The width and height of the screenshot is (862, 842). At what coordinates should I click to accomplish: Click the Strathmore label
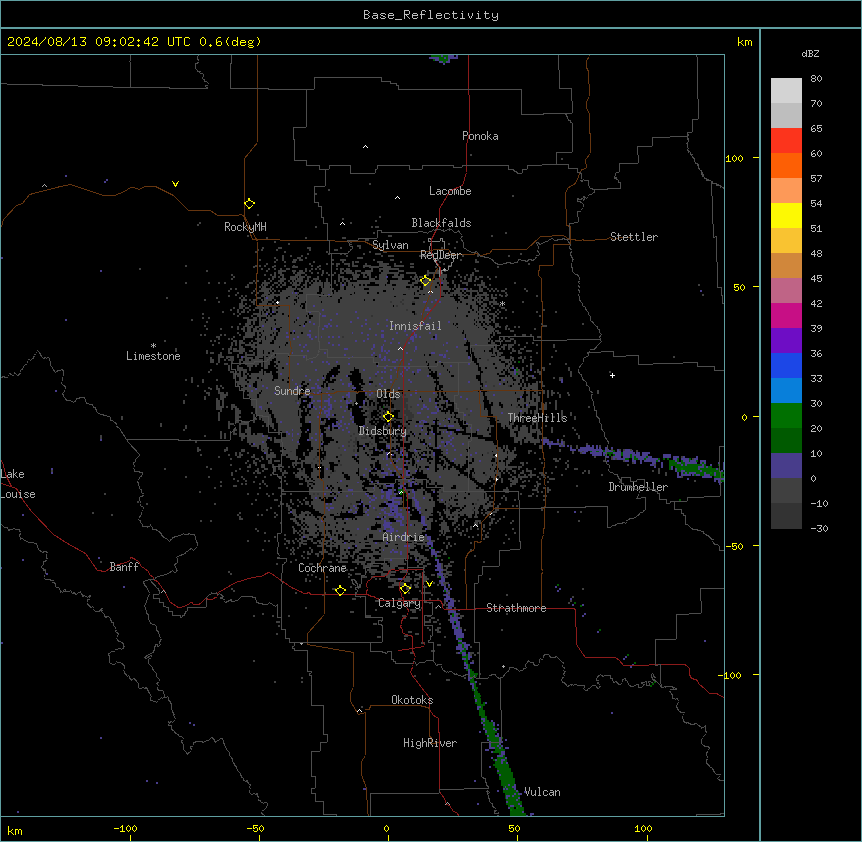[516, 608]
